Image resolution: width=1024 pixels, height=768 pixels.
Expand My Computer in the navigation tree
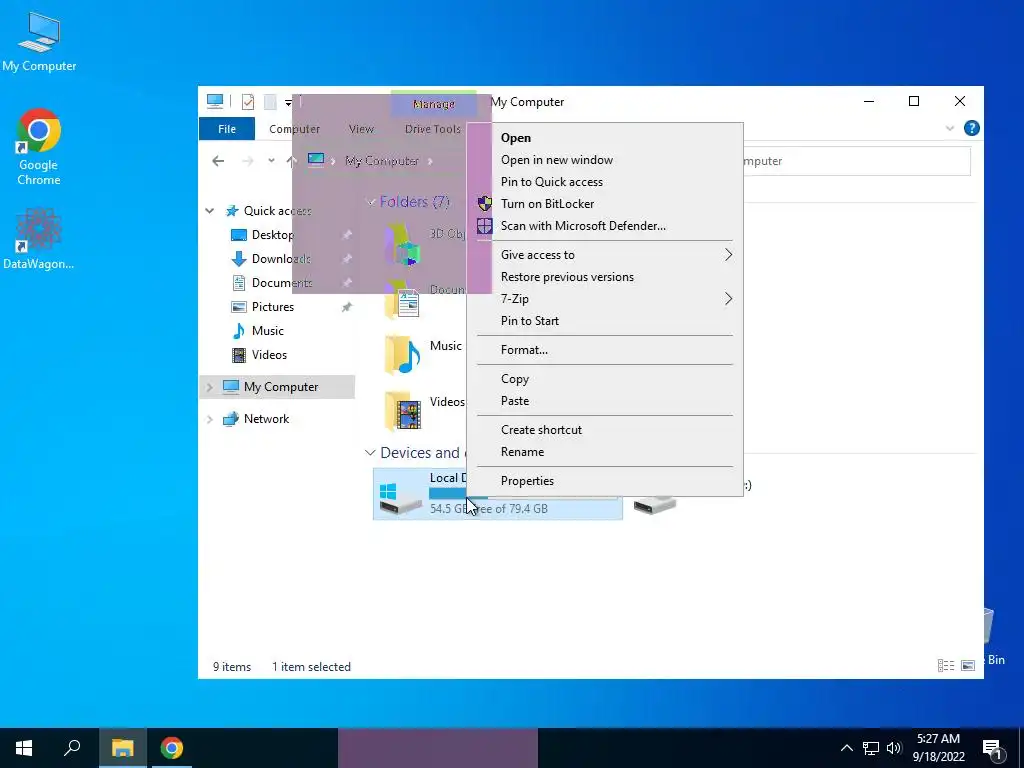click(210, 387)
